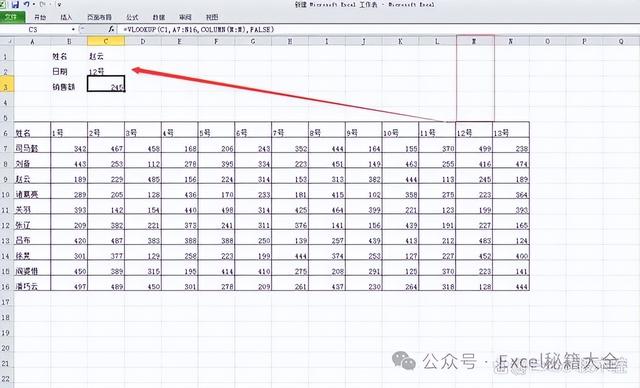This screenshot has height=388, width=640.
Task: Click the Undo arrow icon
Action: [27, 4]
